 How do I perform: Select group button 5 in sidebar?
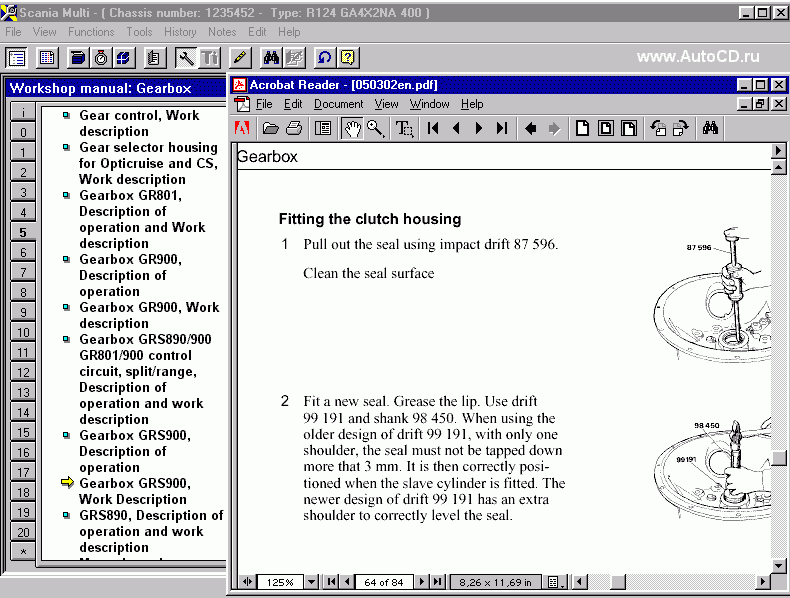(23, 232)
